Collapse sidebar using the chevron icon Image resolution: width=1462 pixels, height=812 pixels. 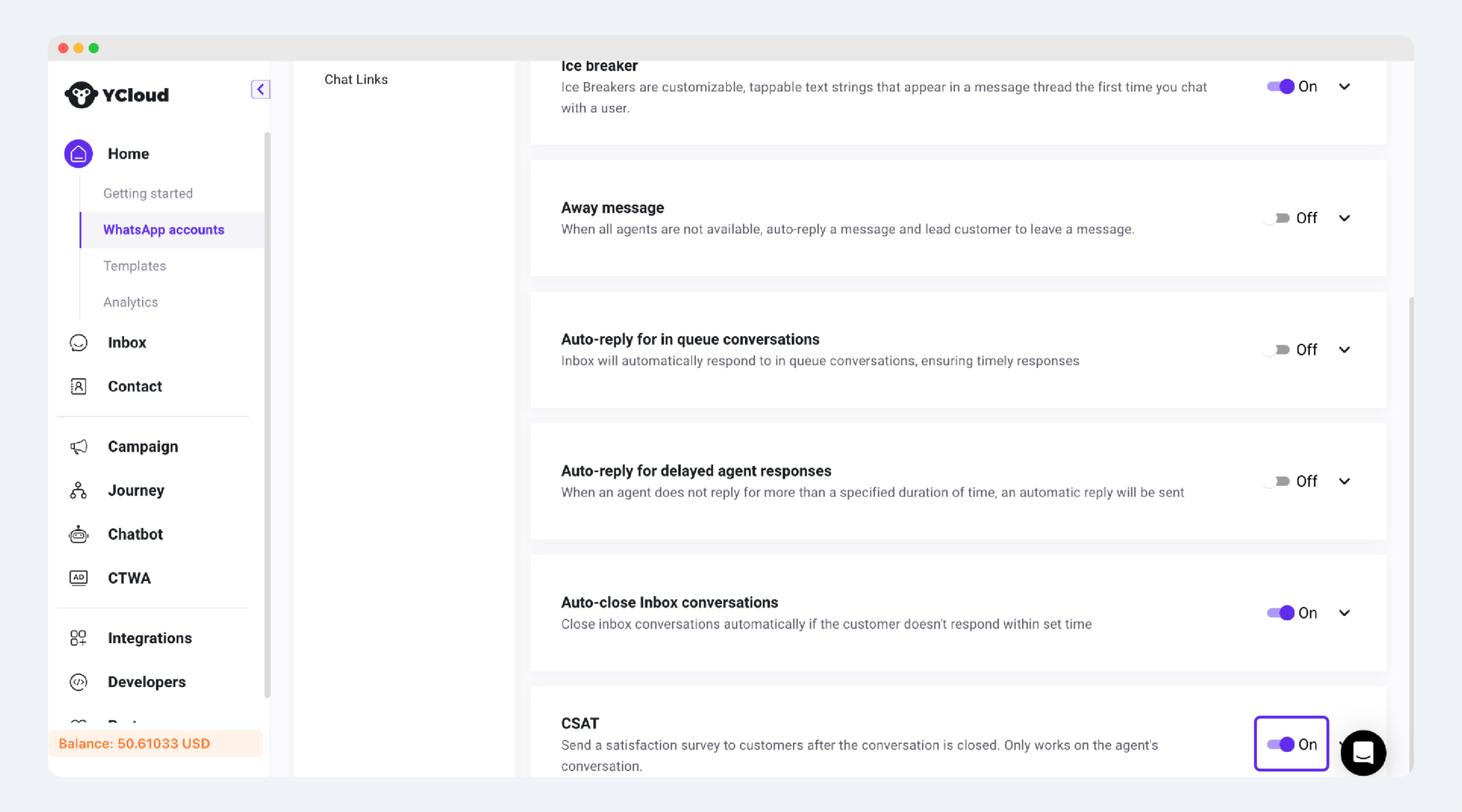click(260, 89)
